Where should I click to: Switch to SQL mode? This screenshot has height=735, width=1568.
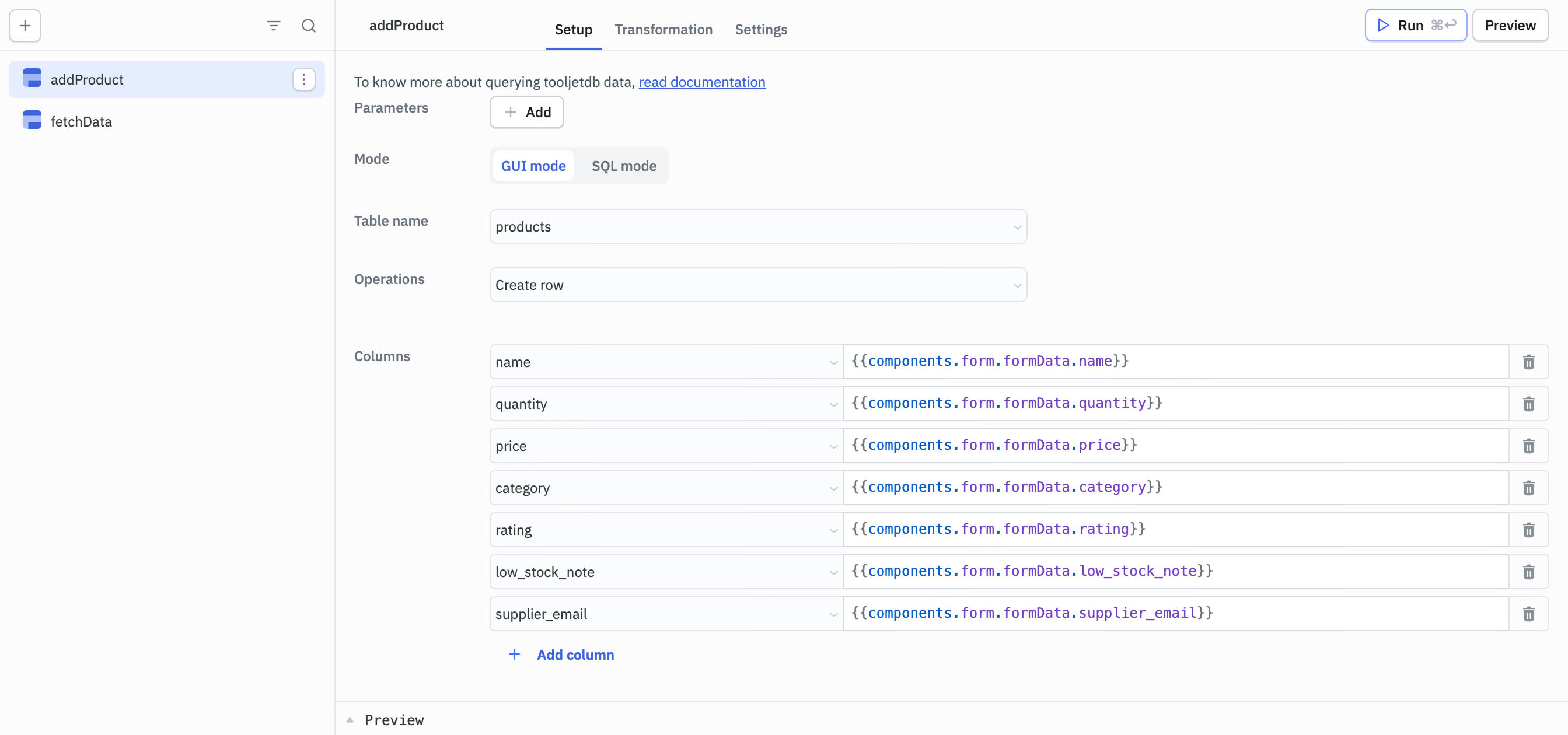(x=623, y=166)
